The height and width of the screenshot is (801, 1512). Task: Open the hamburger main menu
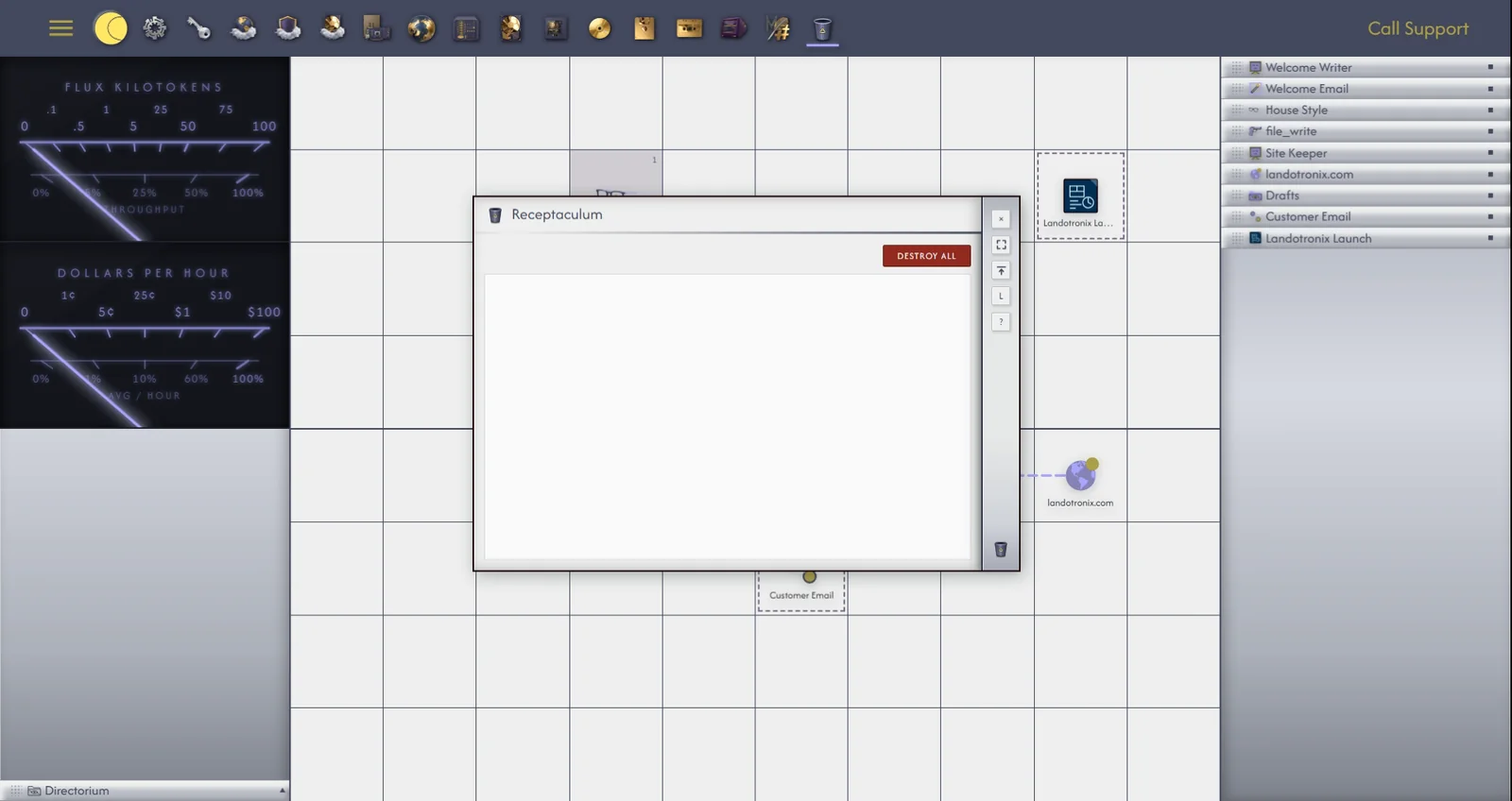coord(60,28)
